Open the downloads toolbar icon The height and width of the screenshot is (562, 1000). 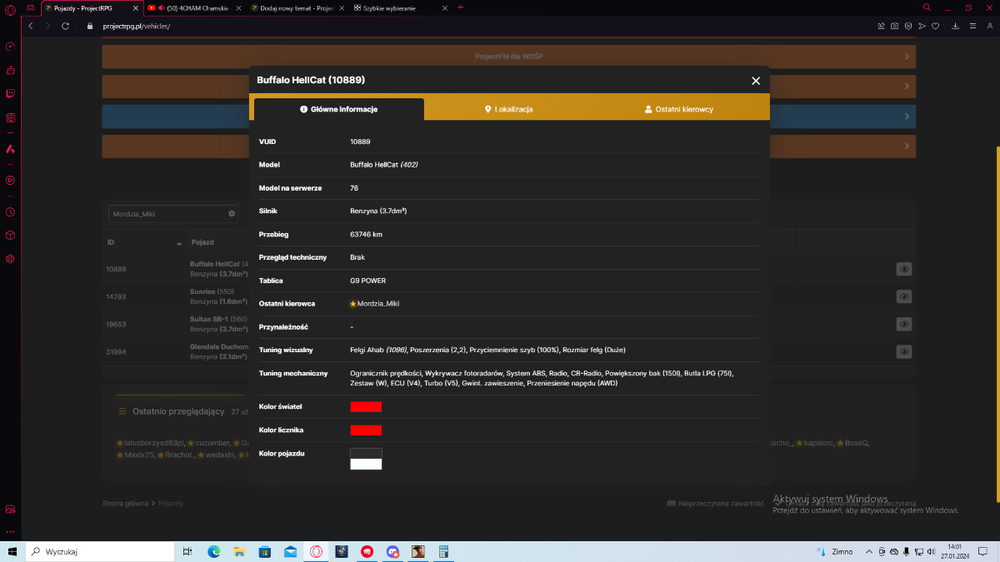955,26
